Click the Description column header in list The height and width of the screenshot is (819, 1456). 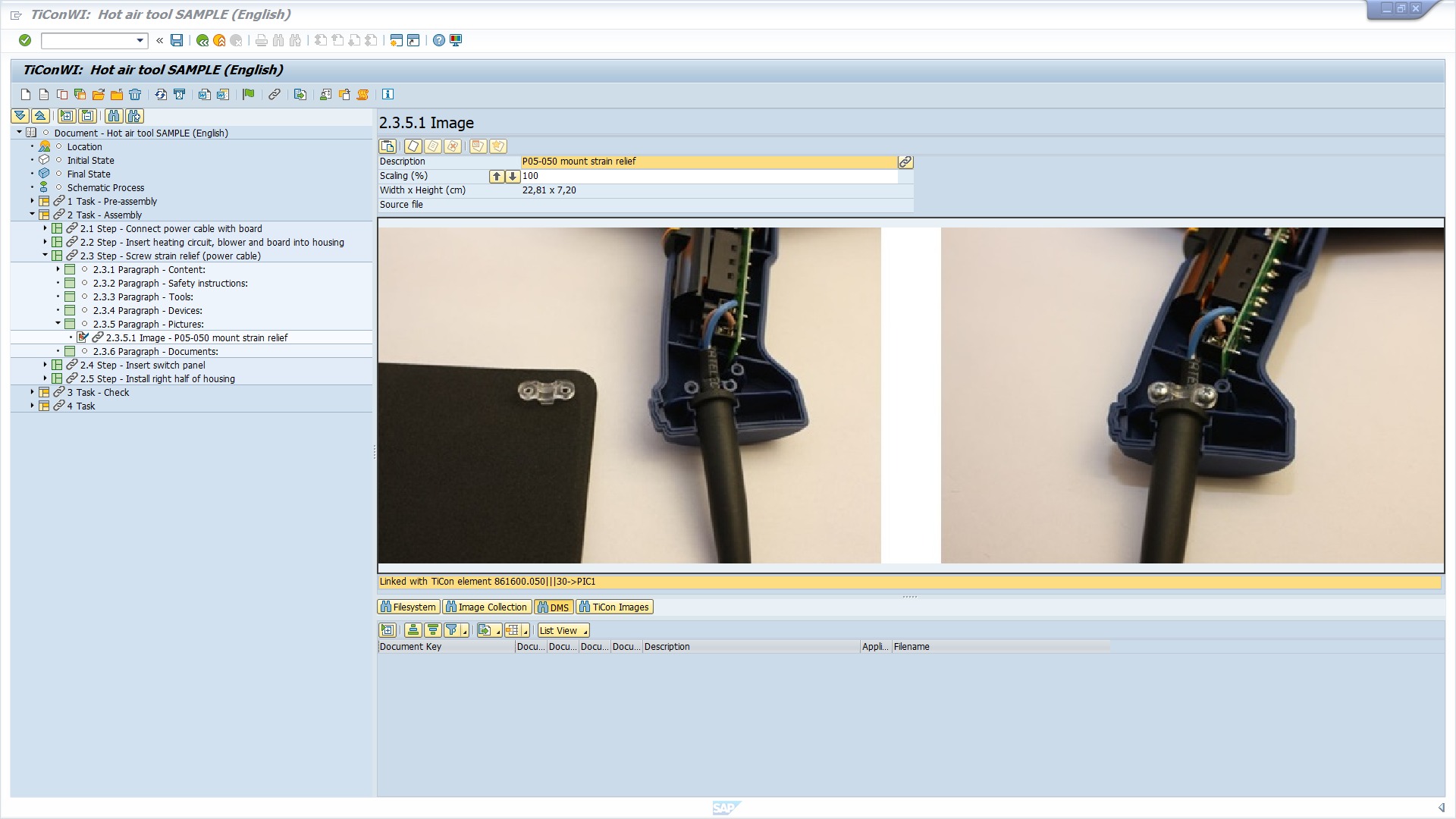(x=751, y=647)
